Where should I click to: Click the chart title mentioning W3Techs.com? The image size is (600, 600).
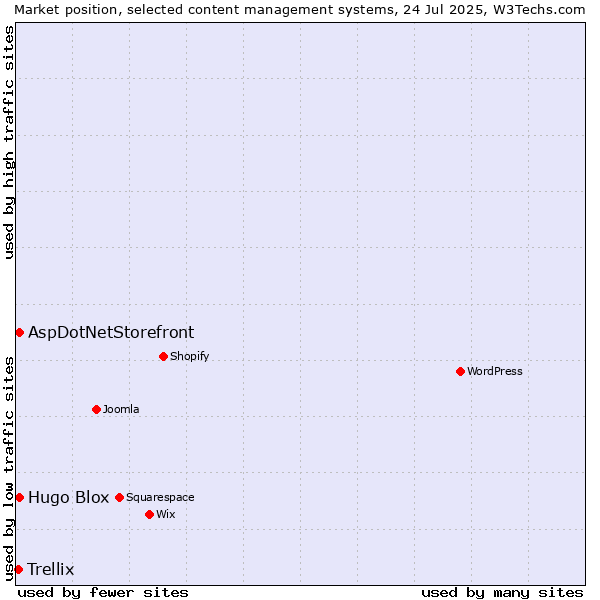[300, 10]
